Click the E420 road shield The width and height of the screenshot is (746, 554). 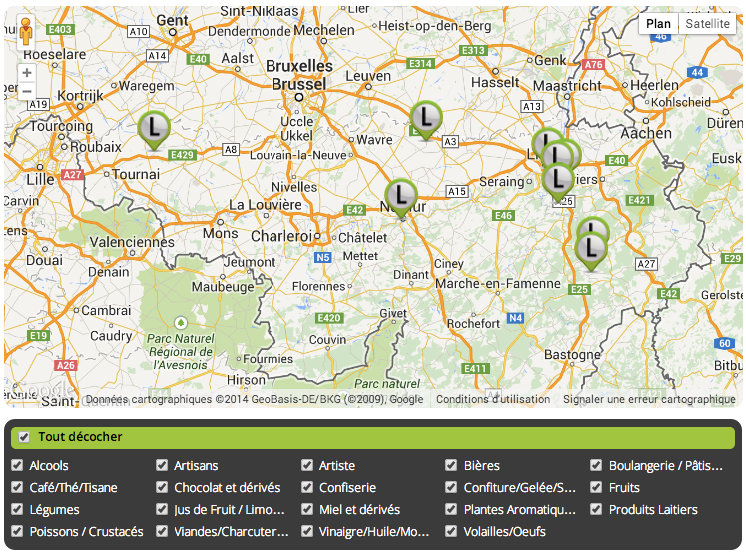[329, 318]
